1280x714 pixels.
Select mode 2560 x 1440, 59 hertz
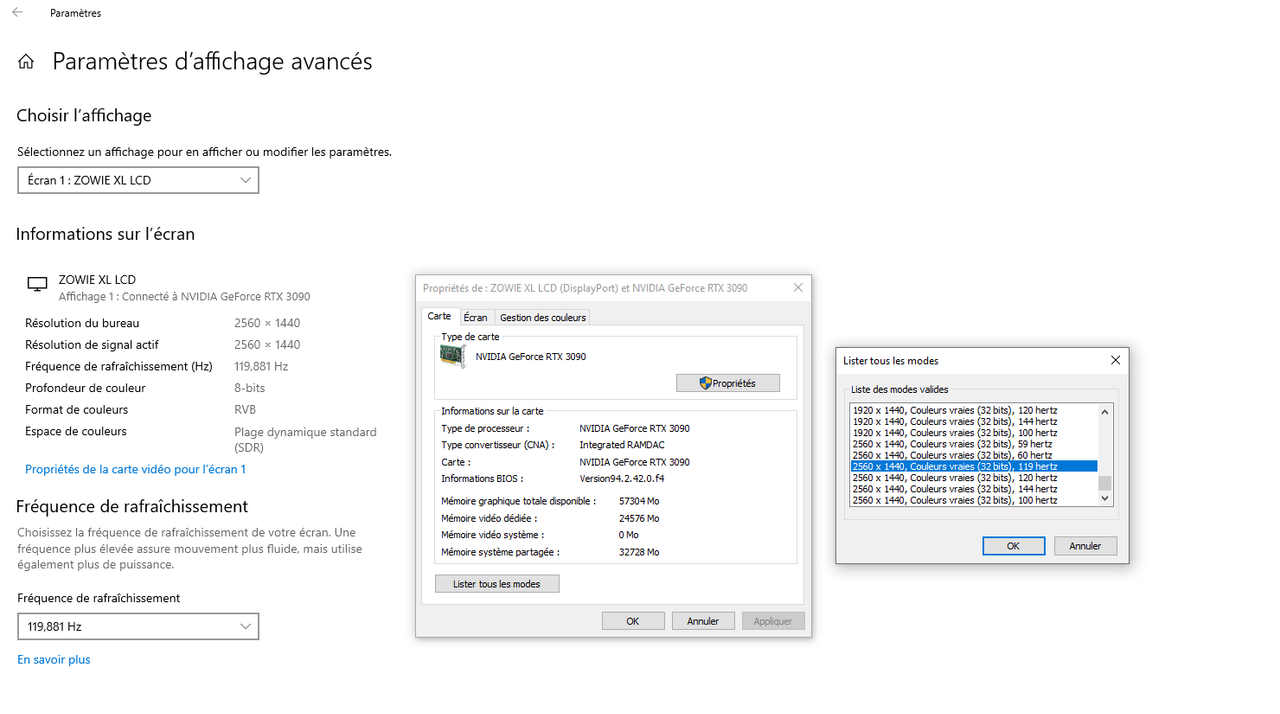click(x=974, y=444)
